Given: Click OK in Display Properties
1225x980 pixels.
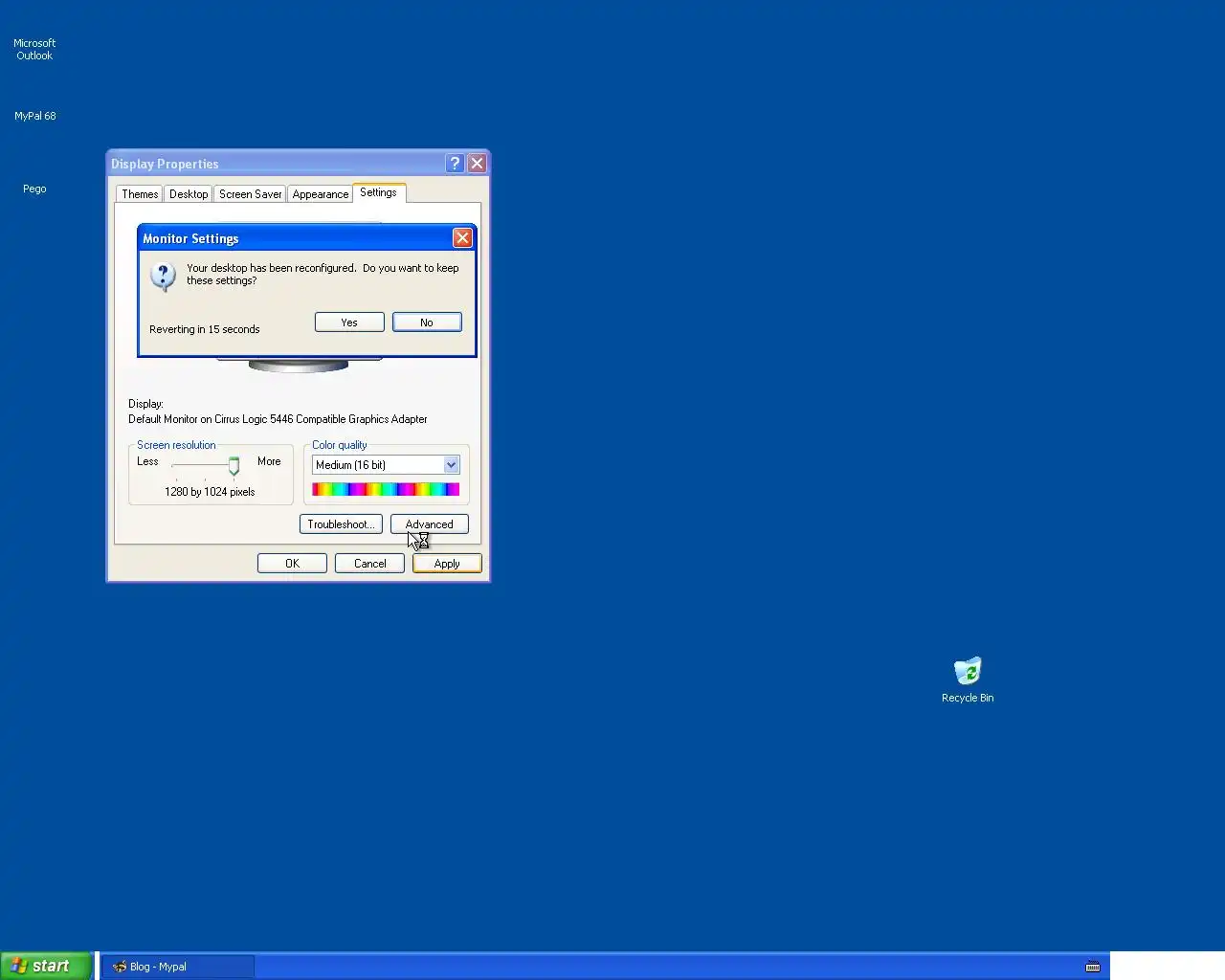Looking at the screenshot, I should pyautogui.click(x=293, y=564).
